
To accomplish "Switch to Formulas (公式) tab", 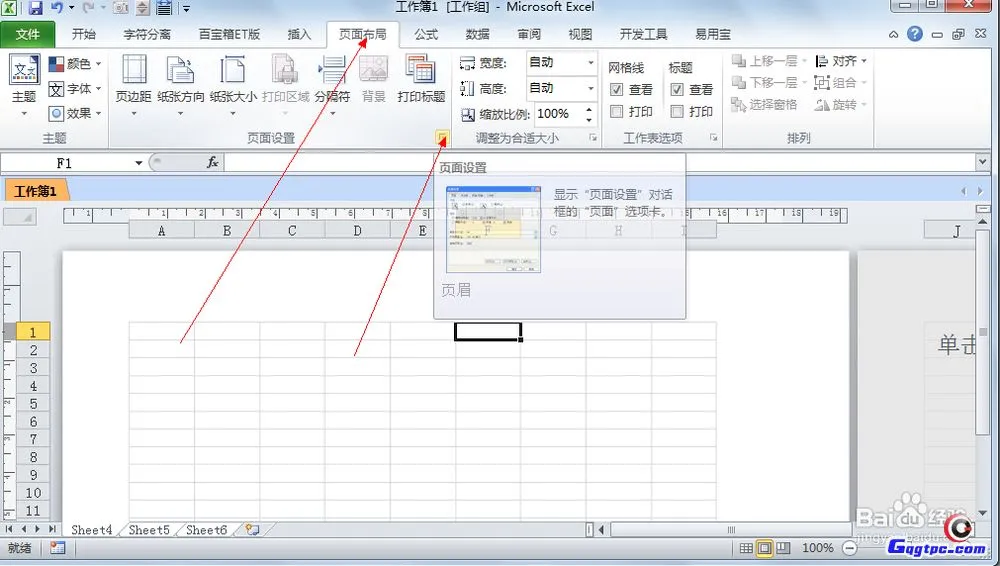I will 426,34.
